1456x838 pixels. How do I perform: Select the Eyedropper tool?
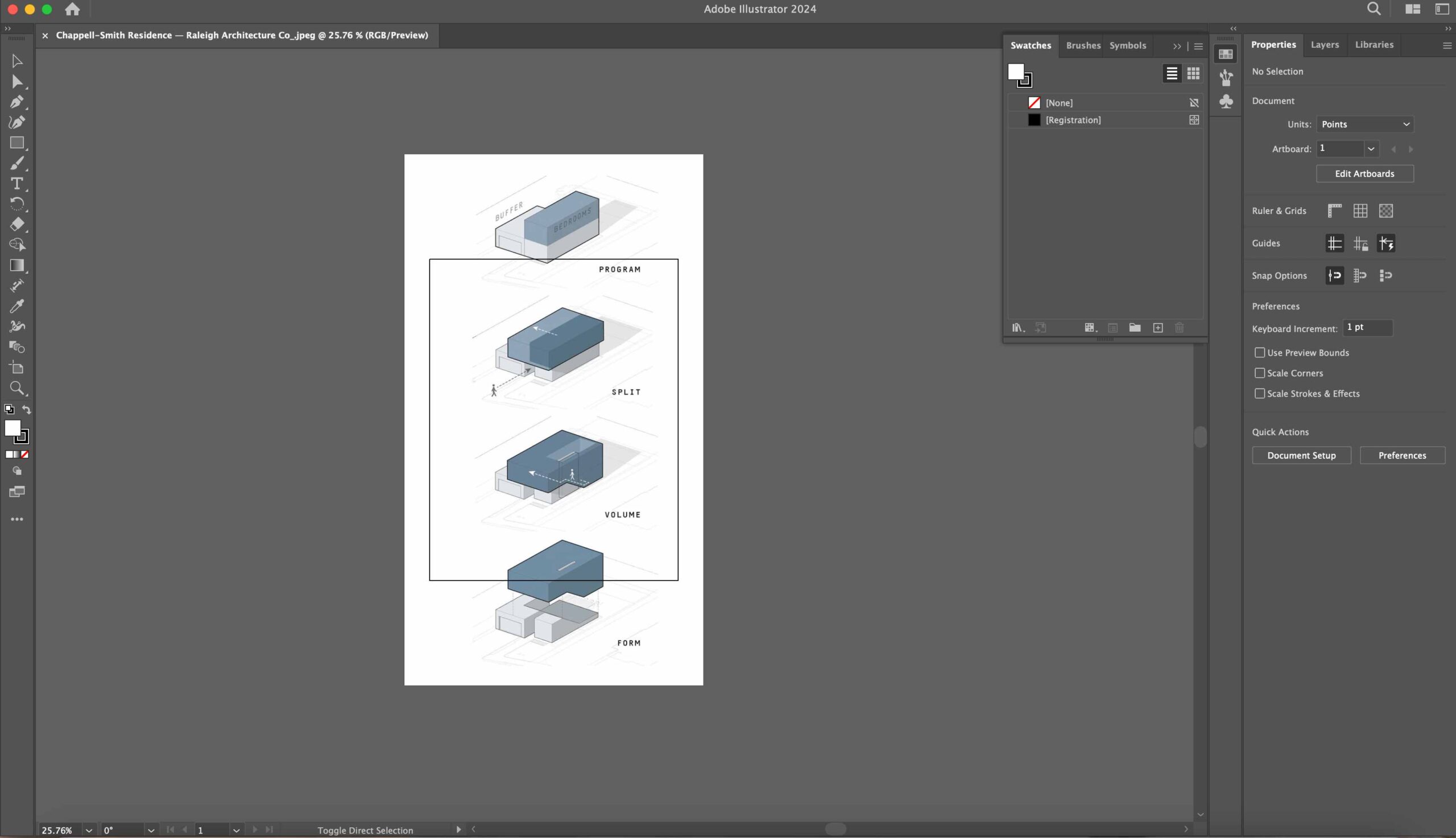point(16,306)
